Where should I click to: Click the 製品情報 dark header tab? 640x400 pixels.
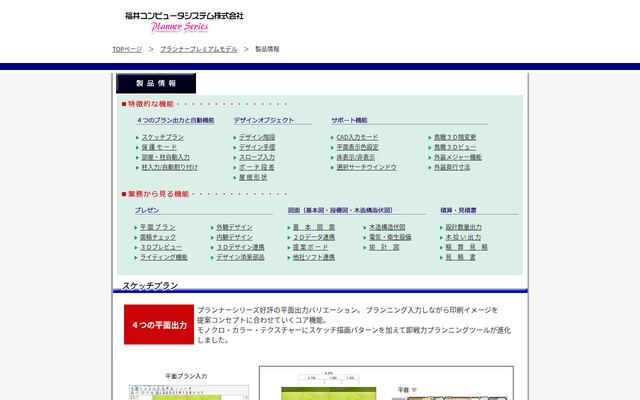[156, 83]
